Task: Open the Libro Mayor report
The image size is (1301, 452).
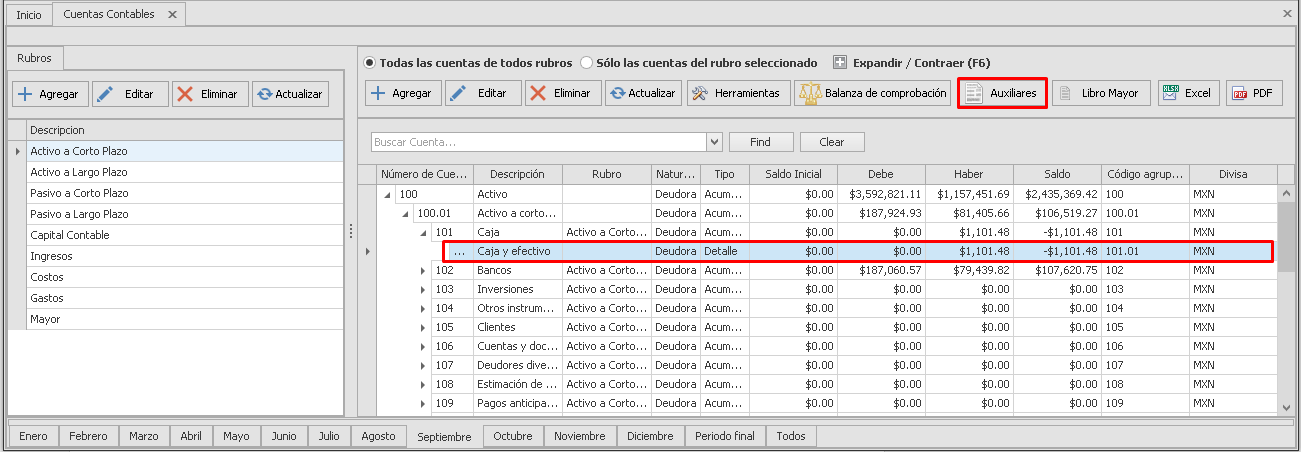Action: 1098,93
